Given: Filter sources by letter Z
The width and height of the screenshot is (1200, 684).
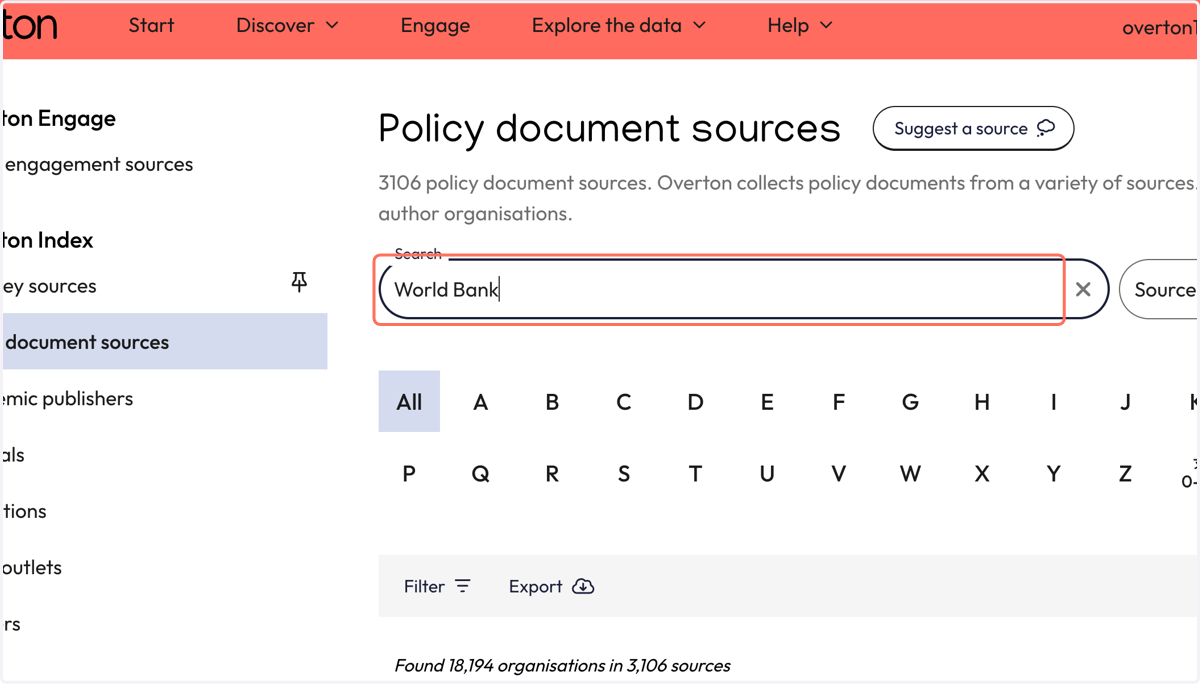Looking at the screenshot, I should [1125, 474].
